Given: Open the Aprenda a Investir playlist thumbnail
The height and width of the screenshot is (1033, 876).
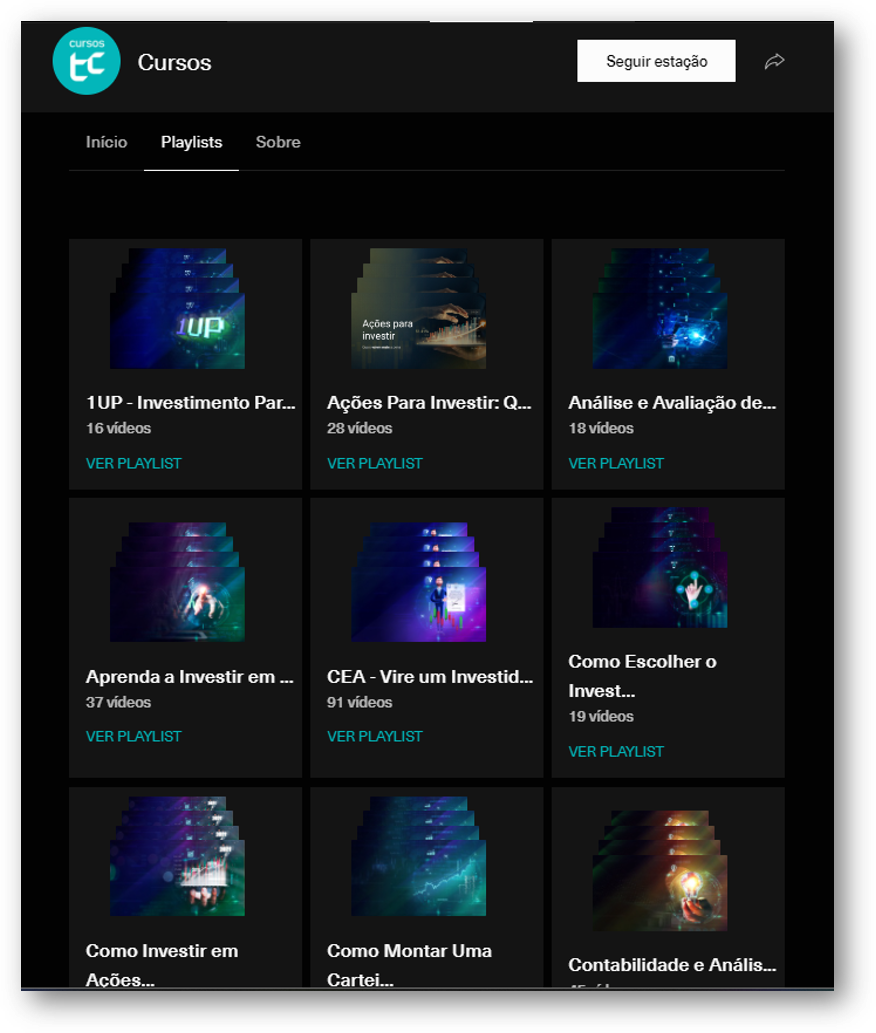Looking at the screenshot, I should point(177,582).
